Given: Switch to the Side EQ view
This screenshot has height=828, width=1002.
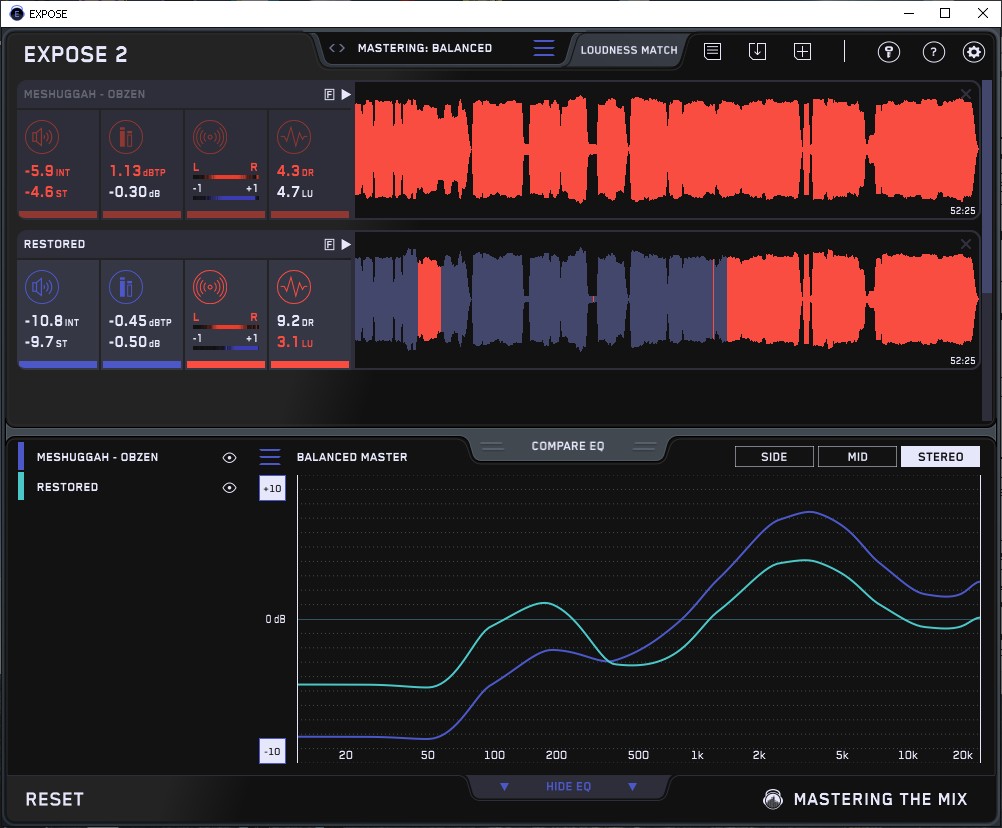Looking at the screenshot, I should (x=774, y=457).
